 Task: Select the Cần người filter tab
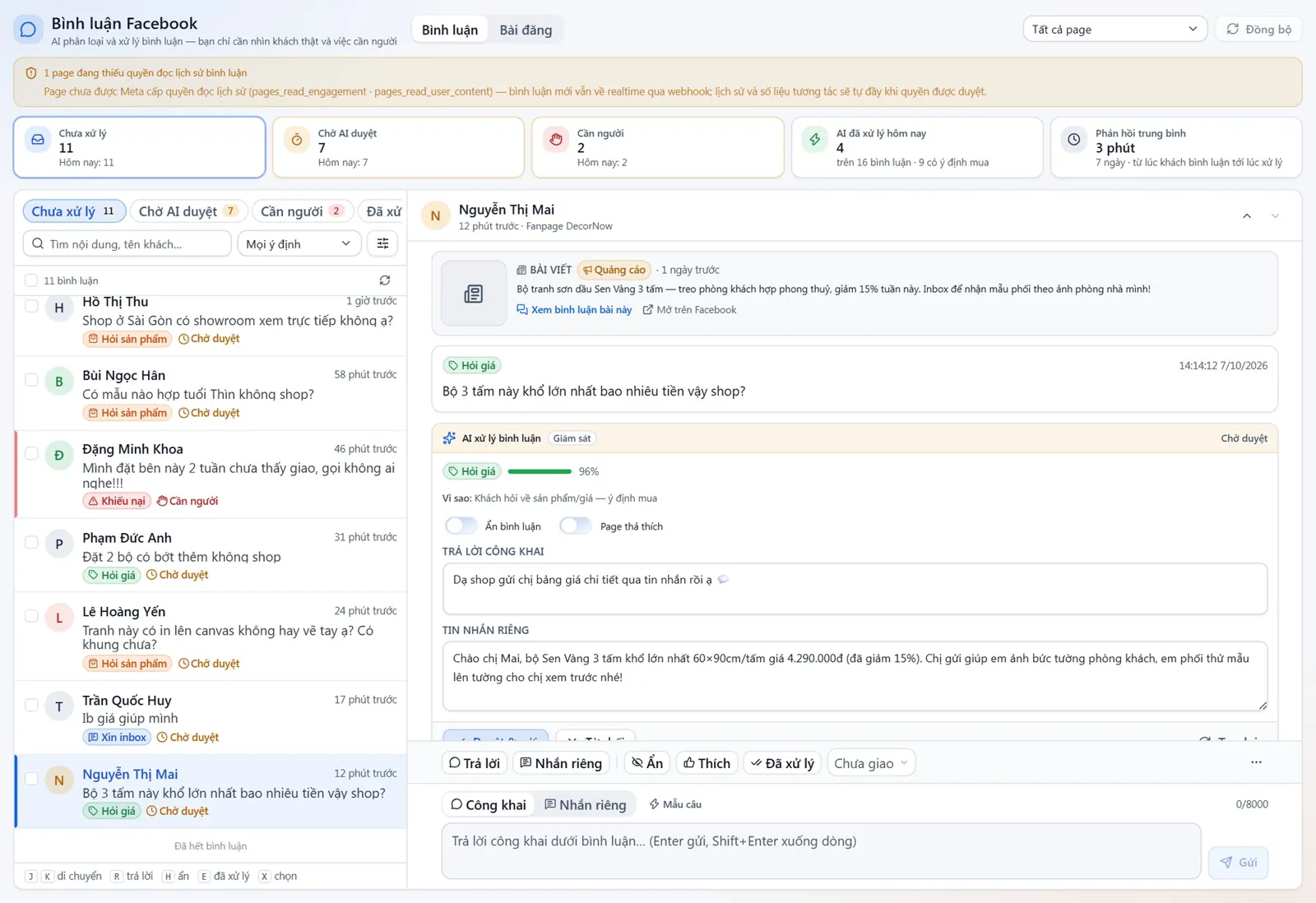click(x=302, y=211)
